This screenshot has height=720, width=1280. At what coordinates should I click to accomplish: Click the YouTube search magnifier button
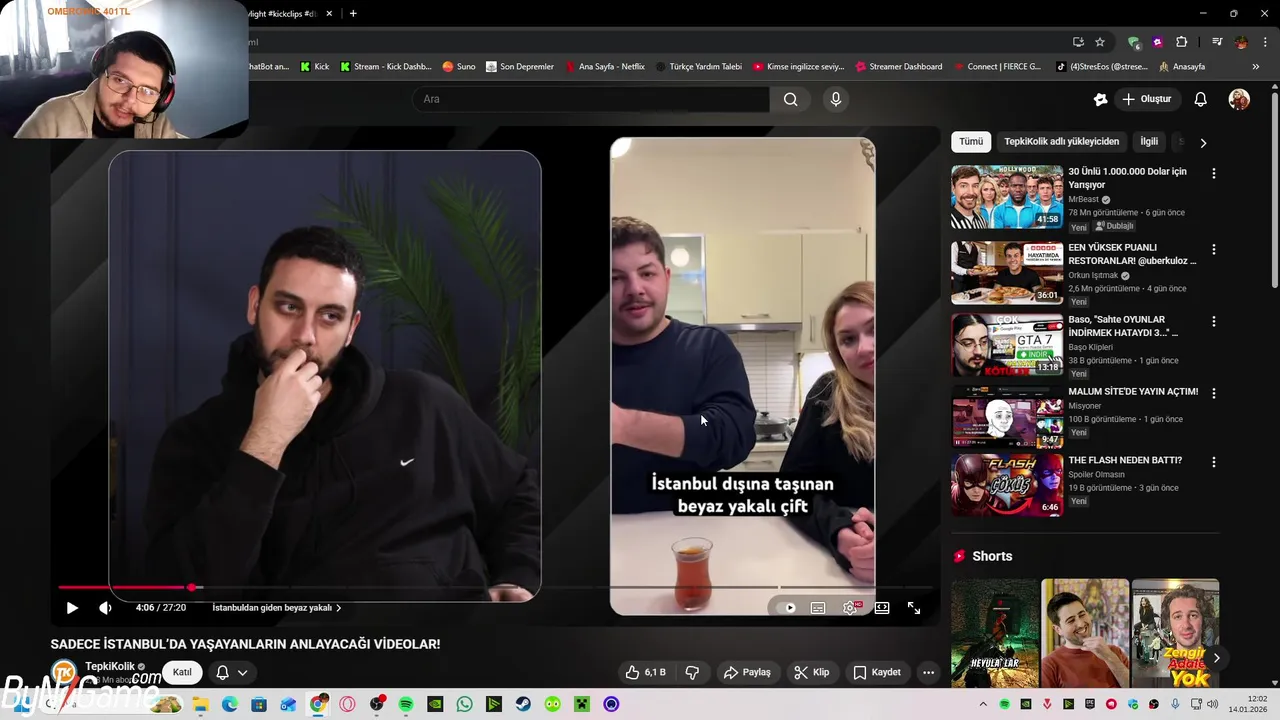(790, 99)
